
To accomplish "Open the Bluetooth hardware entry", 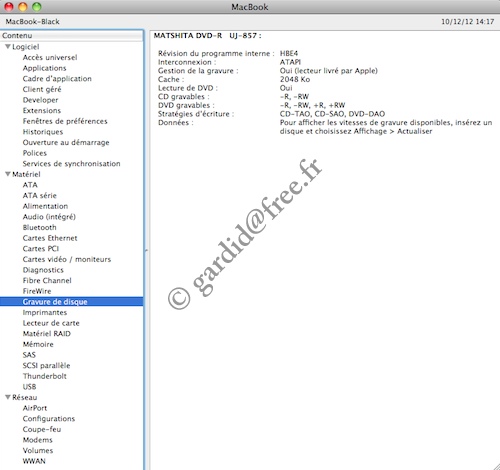I will (39, 227).
